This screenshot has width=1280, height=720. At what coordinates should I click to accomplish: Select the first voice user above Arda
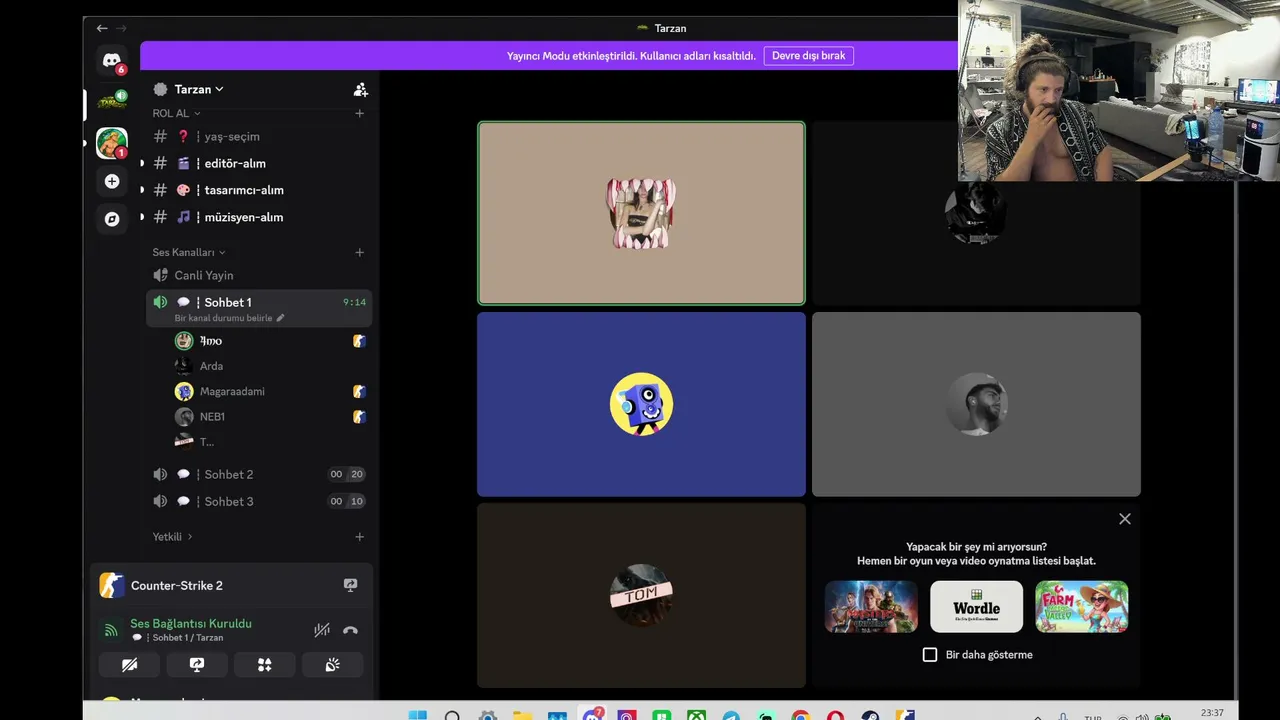point(270,341)
